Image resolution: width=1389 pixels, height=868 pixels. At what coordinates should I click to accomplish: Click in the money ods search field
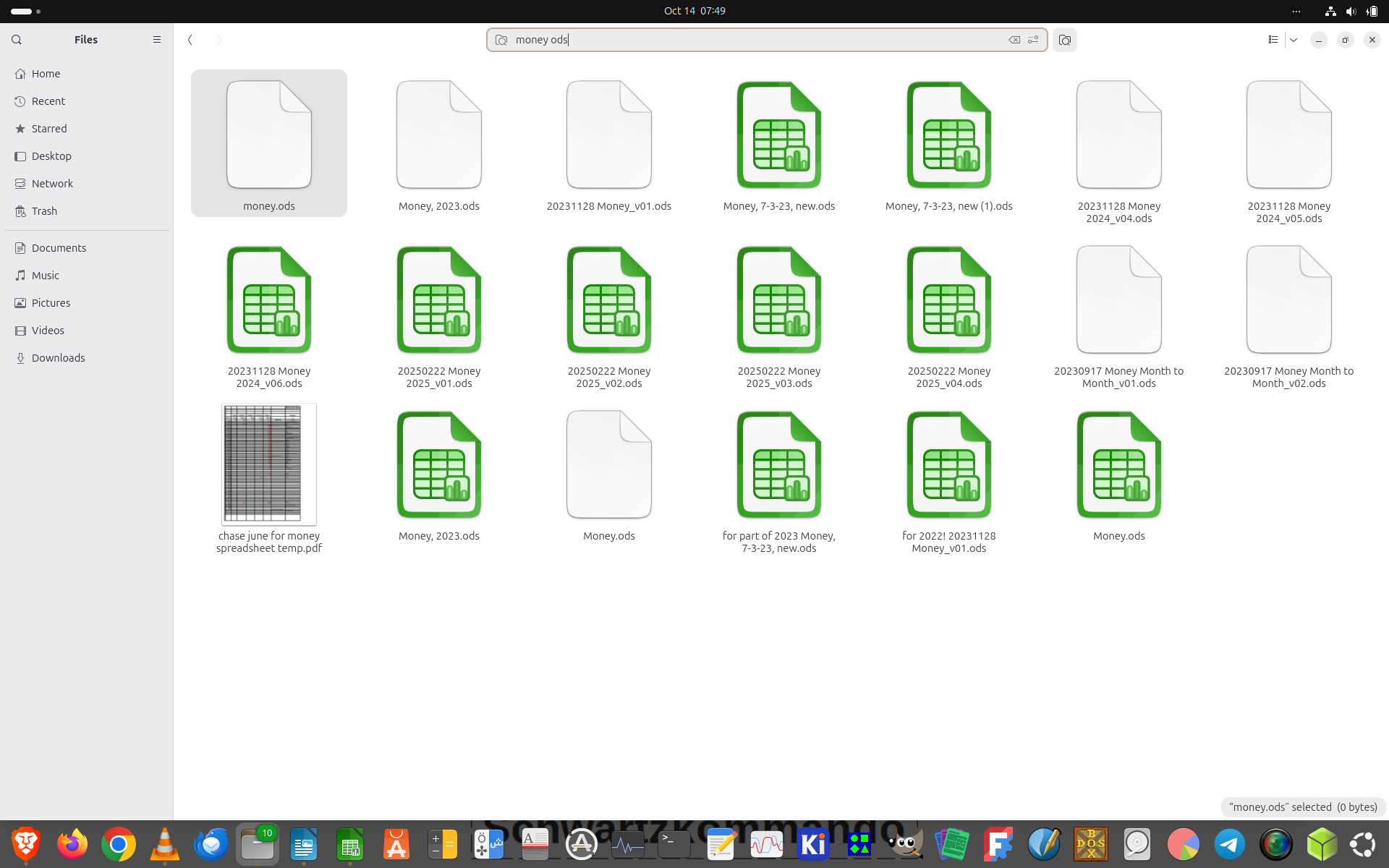(752, 40)
